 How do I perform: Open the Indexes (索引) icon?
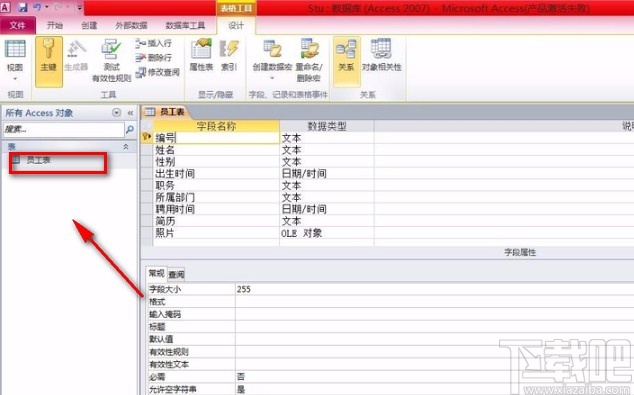229,56
